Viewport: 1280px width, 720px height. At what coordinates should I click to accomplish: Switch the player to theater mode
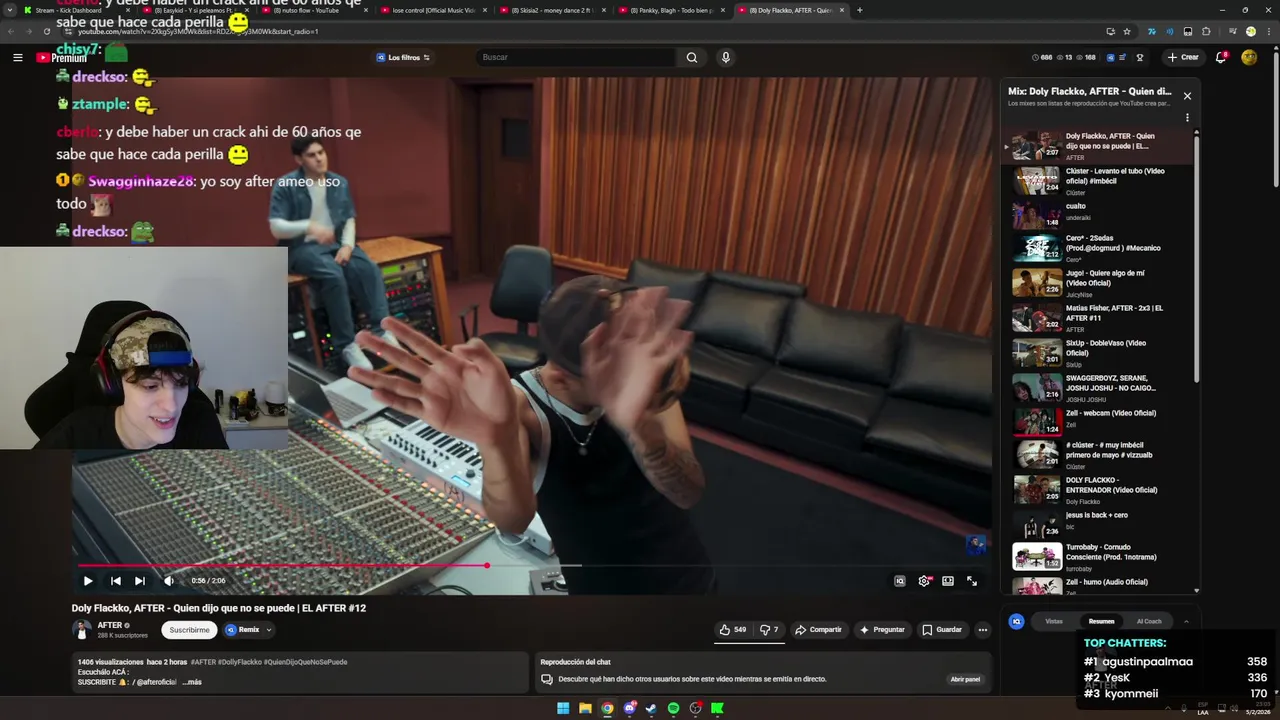[947, 580]
